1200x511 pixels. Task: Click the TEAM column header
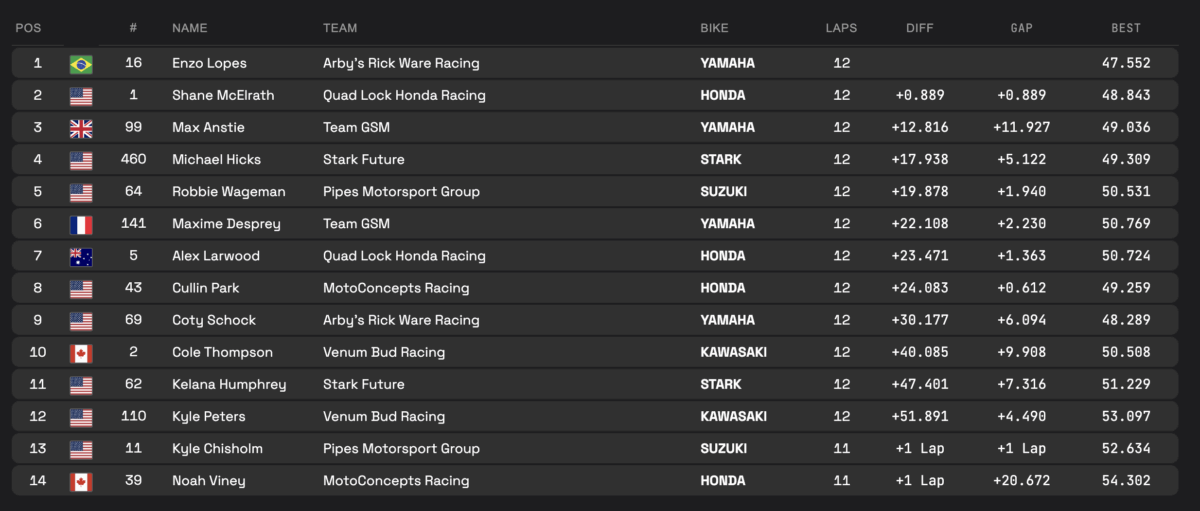pyautogui.click(x=340, y=28)
